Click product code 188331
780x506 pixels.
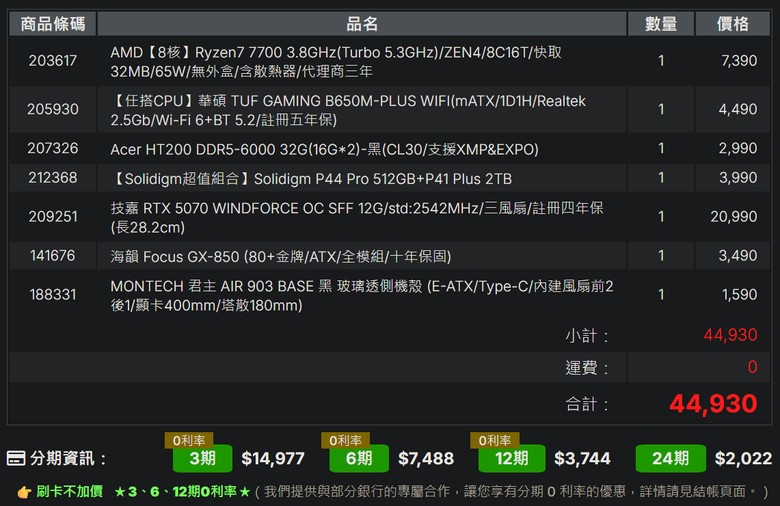pyautogui.click(x=53, y=295)
